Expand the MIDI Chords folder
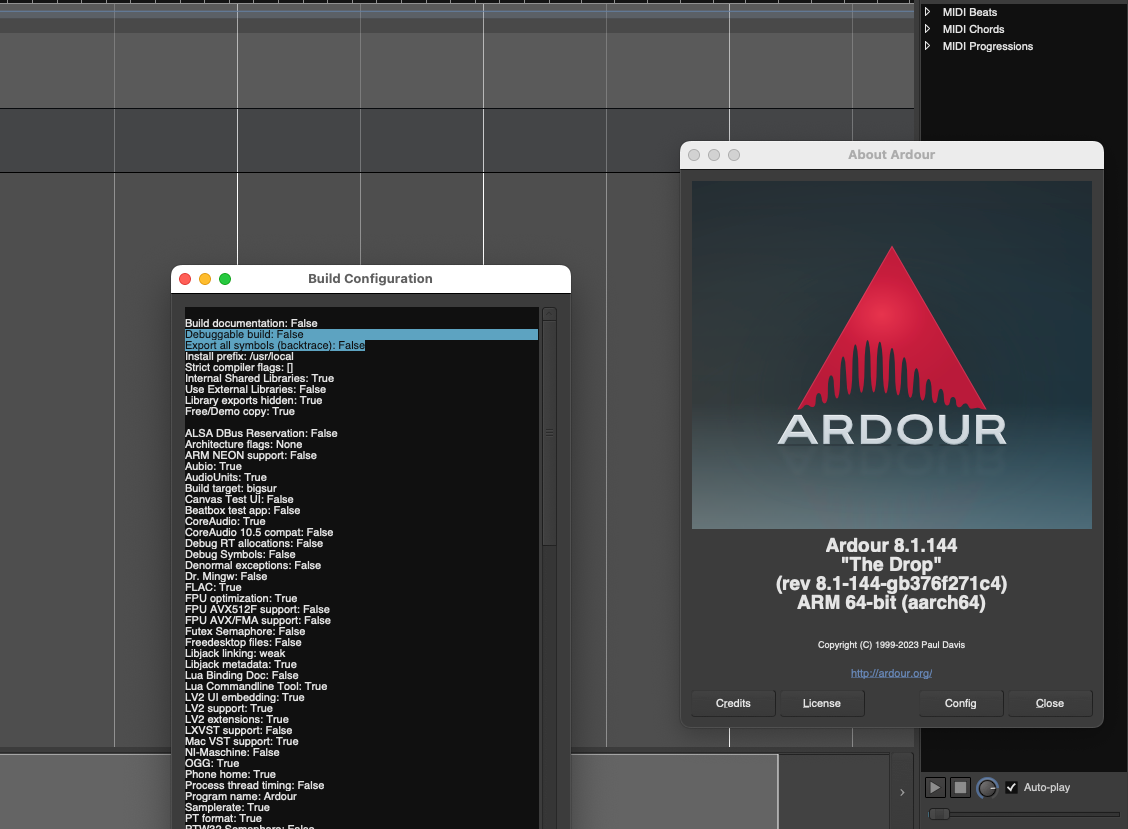This screenshot has width=1128, height=829. point(927,29)
